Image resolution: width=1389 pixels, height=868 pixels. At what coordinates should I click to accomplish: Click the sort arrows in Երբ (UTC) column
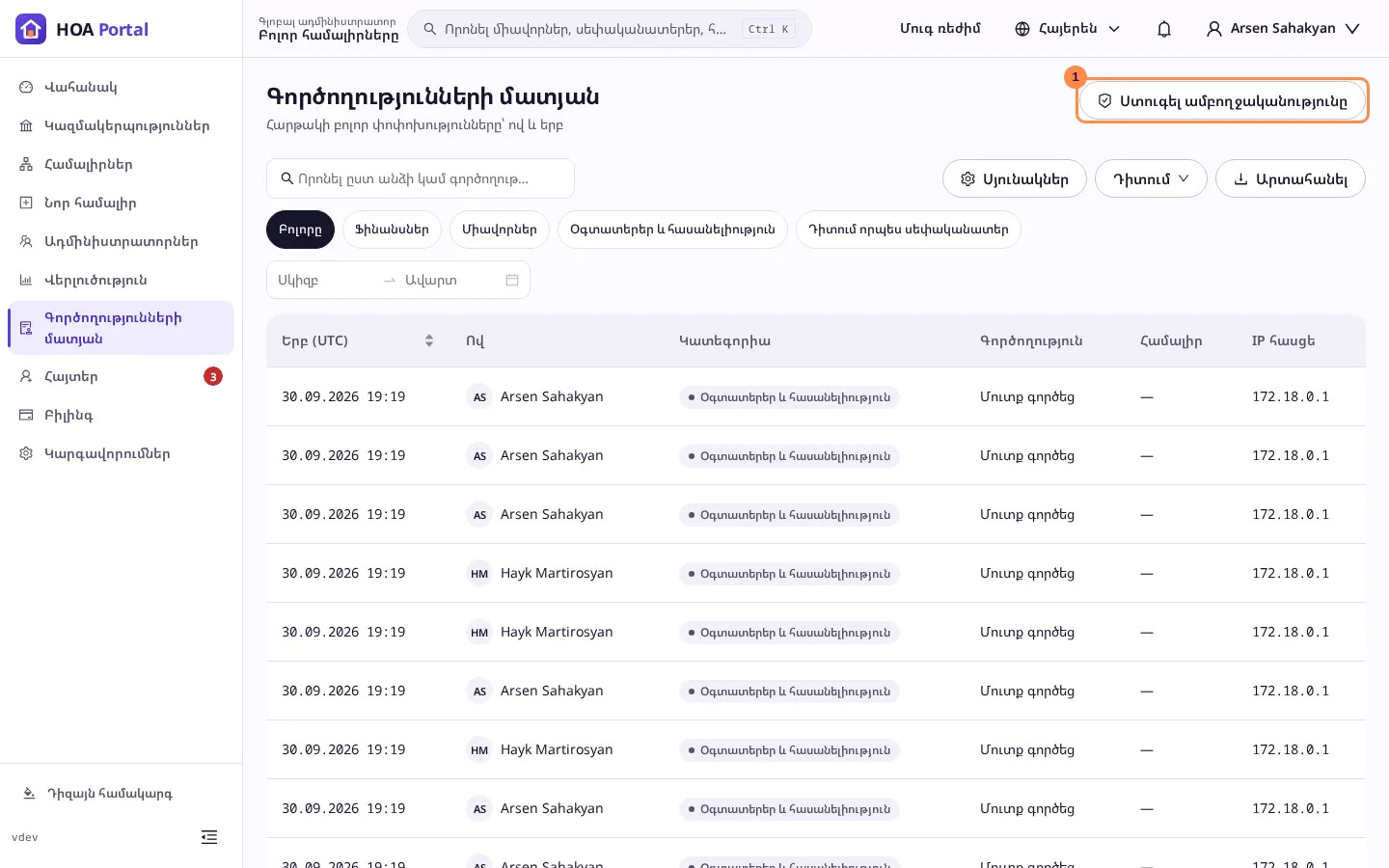click(x=429, y=340)
